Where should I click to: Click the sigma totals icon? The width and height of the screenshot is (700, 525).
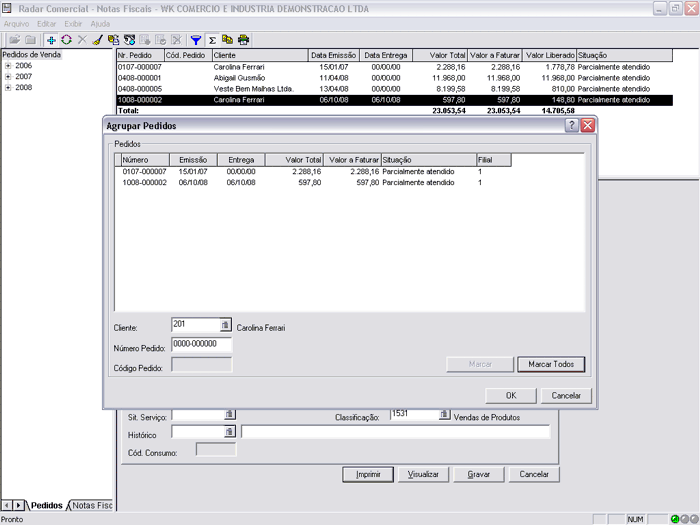point(212,40)
